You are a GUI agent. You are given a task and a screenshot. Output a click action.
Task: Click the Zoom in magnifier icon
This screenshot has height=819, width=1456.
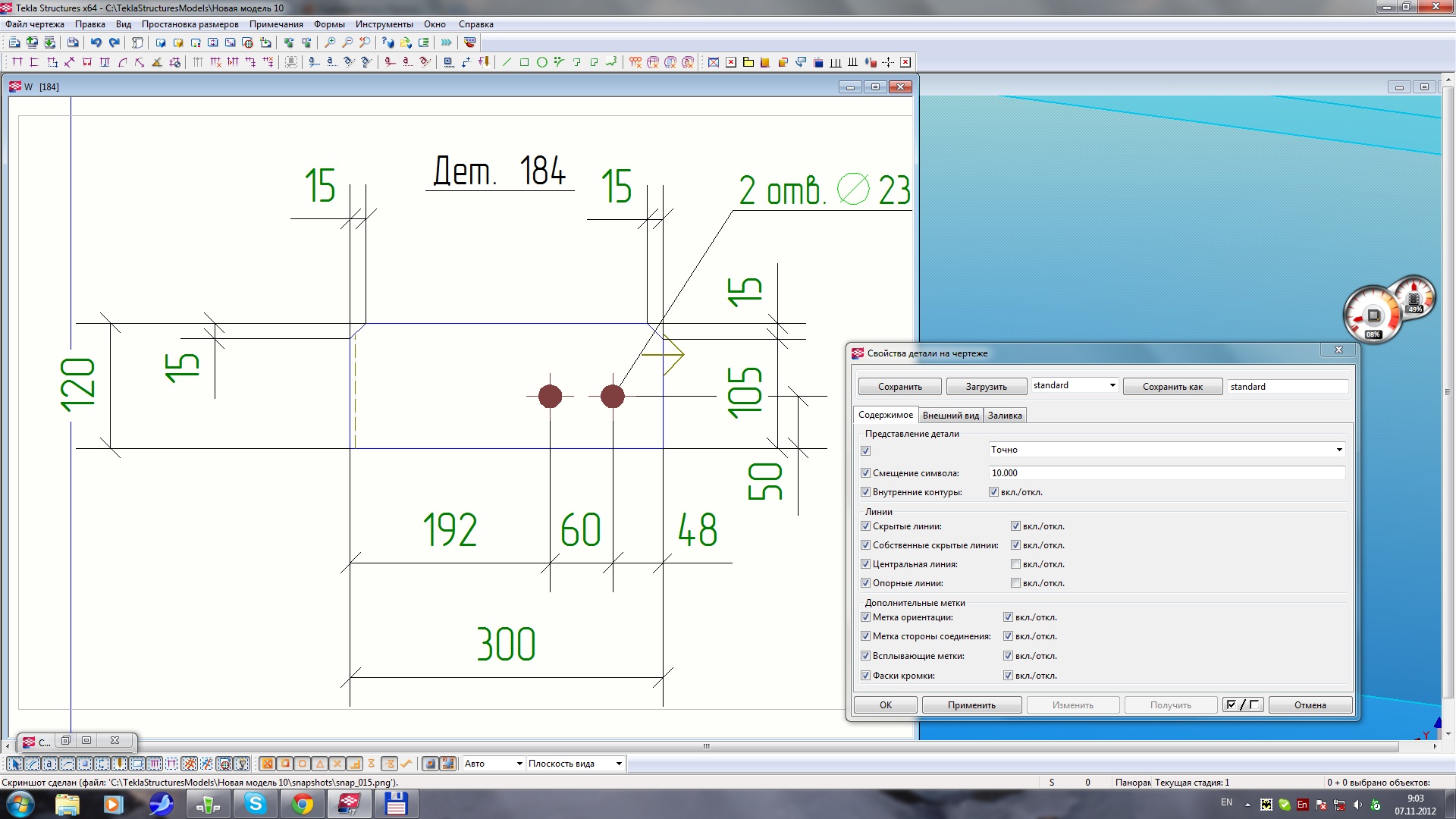point(330,42)
